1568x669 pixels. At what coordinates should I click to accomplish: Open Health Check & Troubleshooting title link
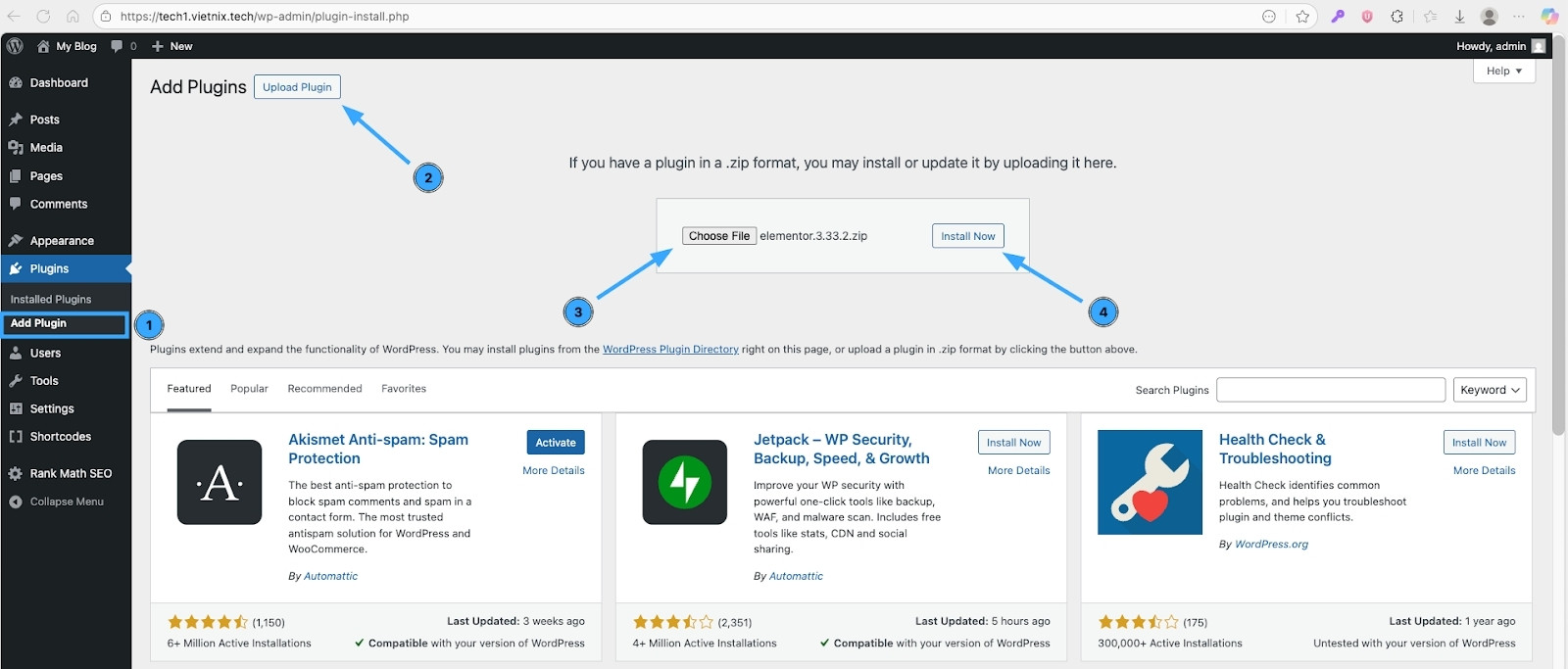pos(1275,449)
